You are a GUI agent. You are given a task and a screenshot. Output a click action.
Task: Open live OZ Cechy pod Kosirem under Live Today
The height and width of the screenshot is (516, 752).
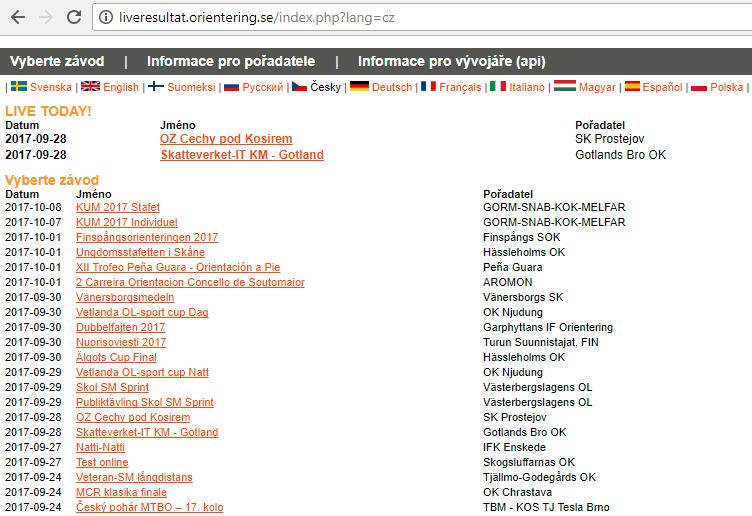tap(226, 139)
